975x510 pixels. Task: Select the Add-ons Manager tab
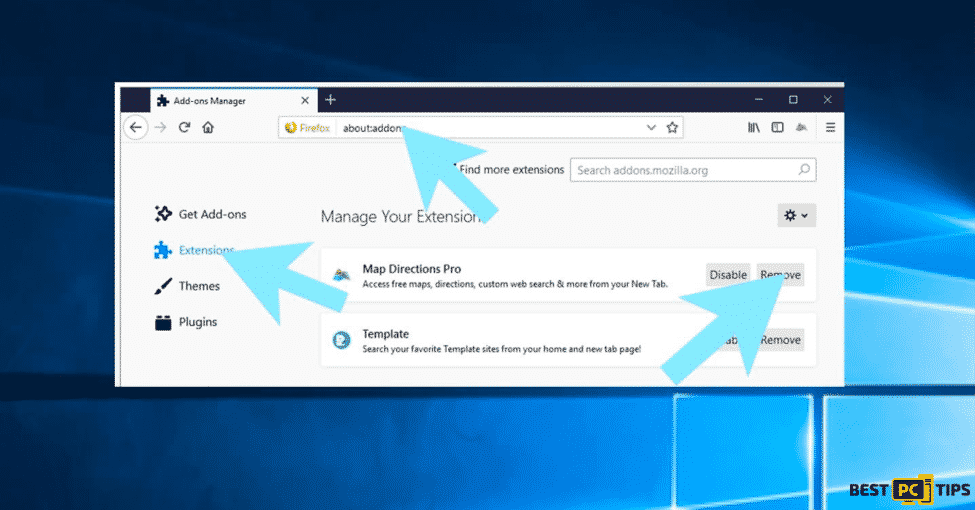234,100
